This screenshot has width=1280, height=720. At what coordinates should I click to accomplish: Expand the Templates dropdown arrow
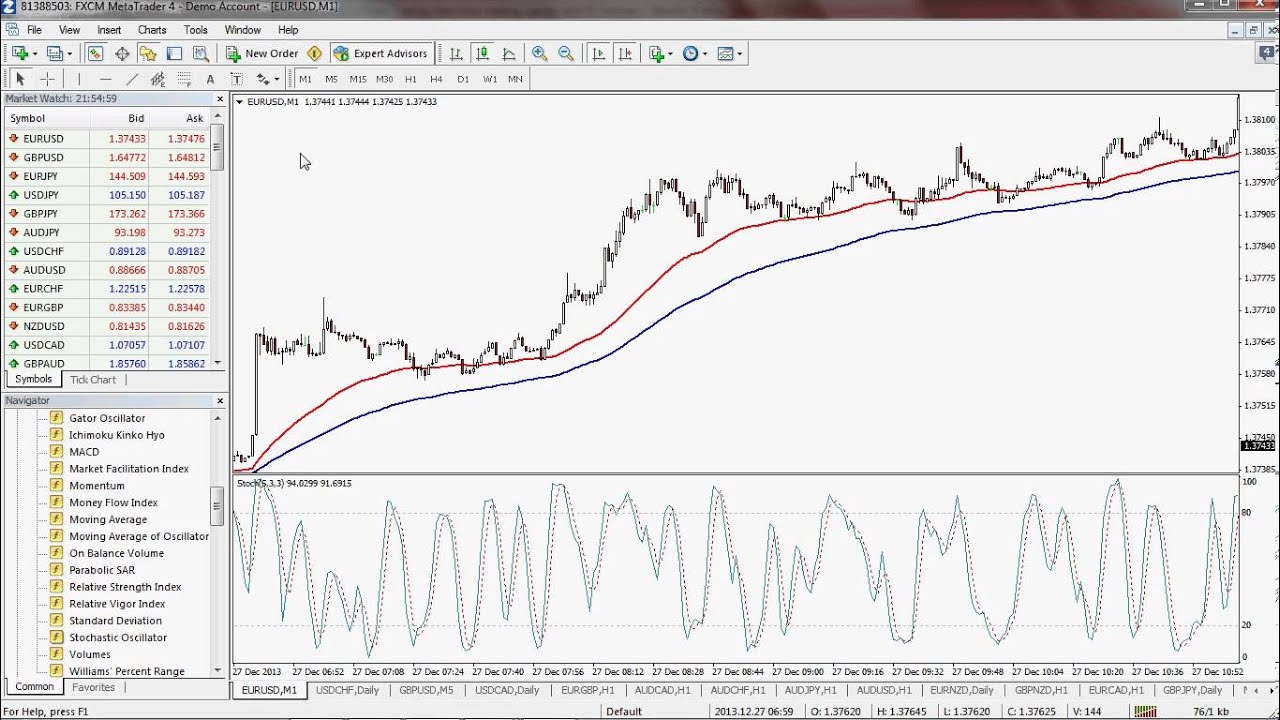pos(740,54)
